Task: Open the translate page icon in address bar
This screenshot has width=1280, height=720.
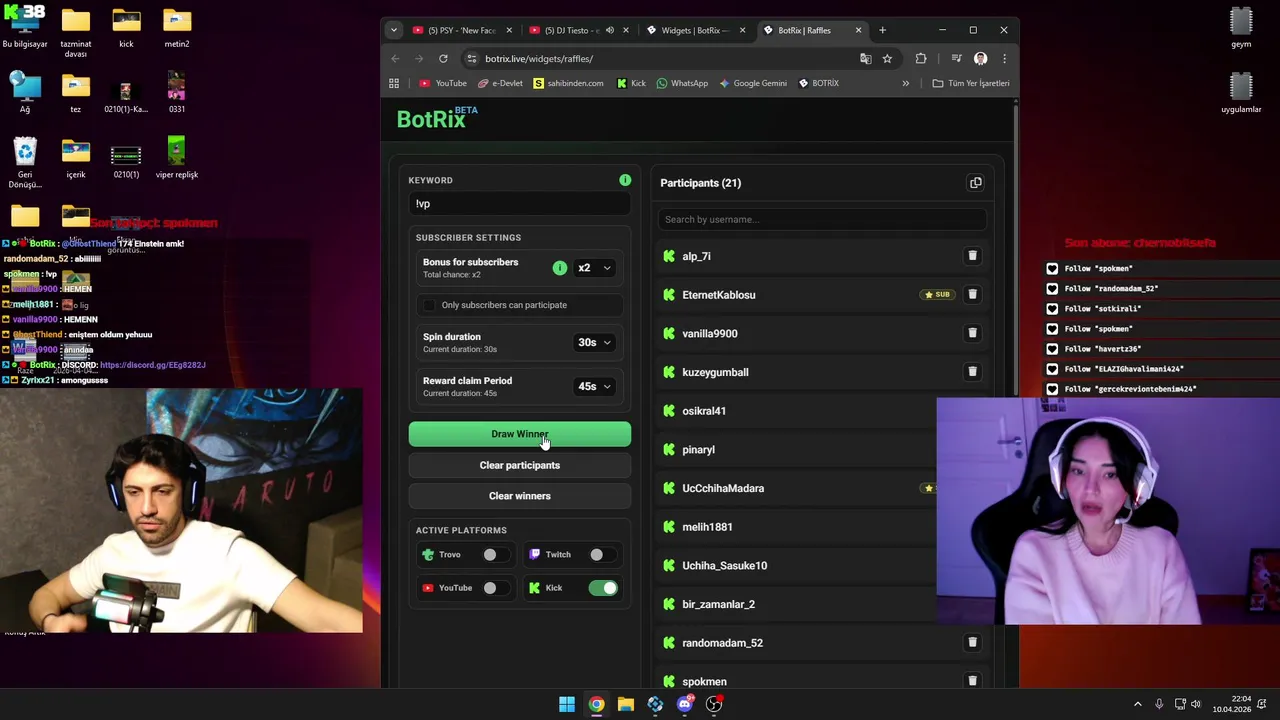Action: coord(865,58)
